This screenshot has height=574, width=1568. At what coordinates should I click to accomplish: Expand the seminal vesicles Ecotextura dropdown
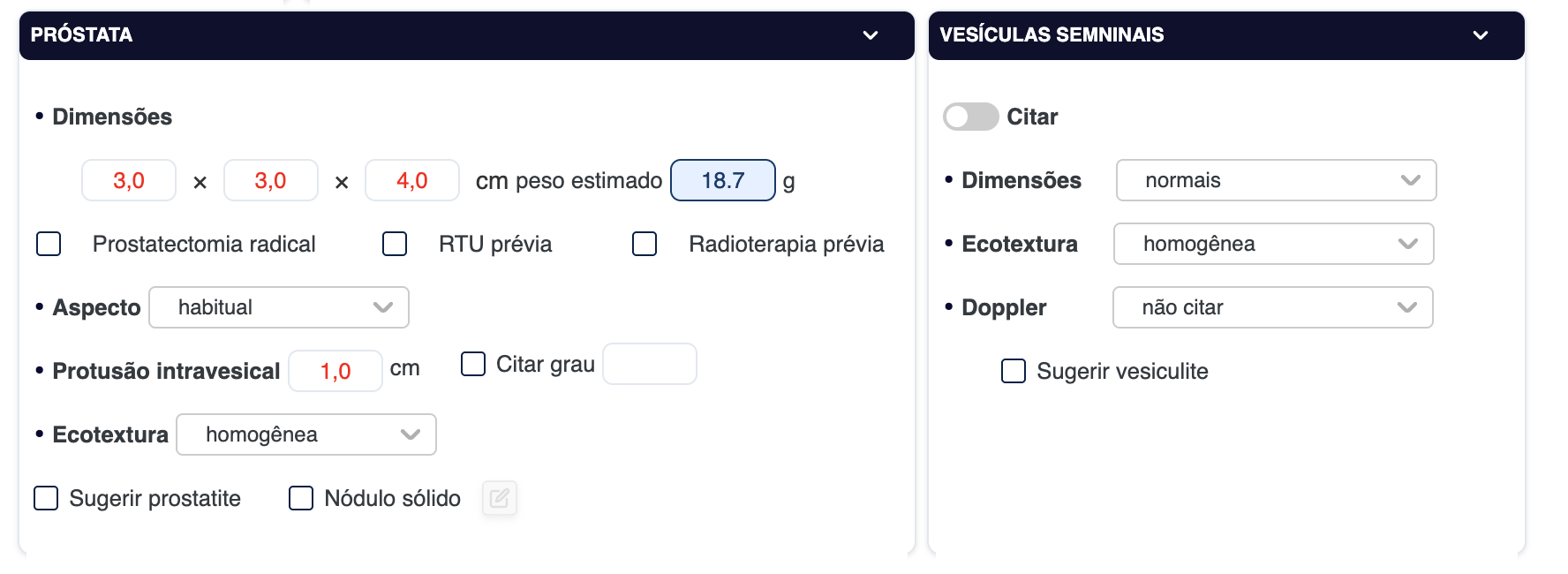(x=1273, y=244)
